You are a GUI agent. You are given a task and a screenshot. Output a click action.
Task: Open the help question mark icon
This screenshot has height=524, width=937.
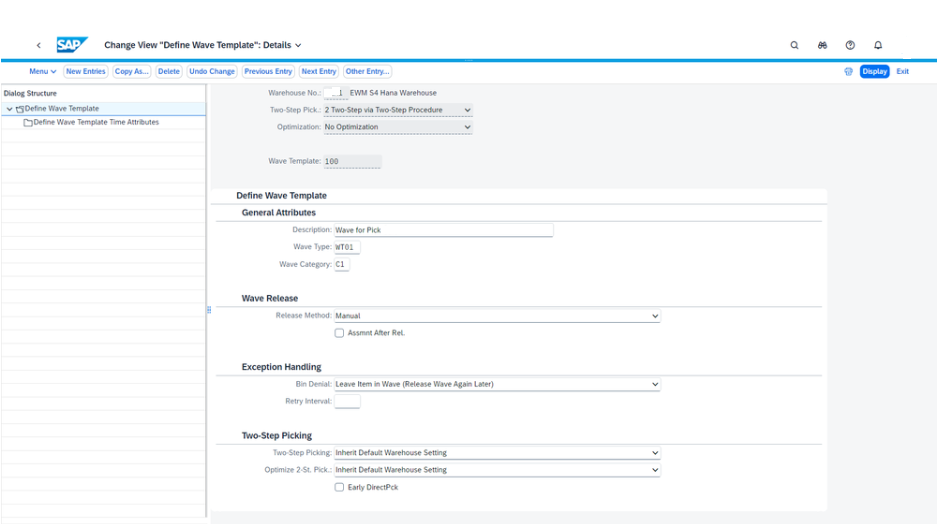click(850, 45)
